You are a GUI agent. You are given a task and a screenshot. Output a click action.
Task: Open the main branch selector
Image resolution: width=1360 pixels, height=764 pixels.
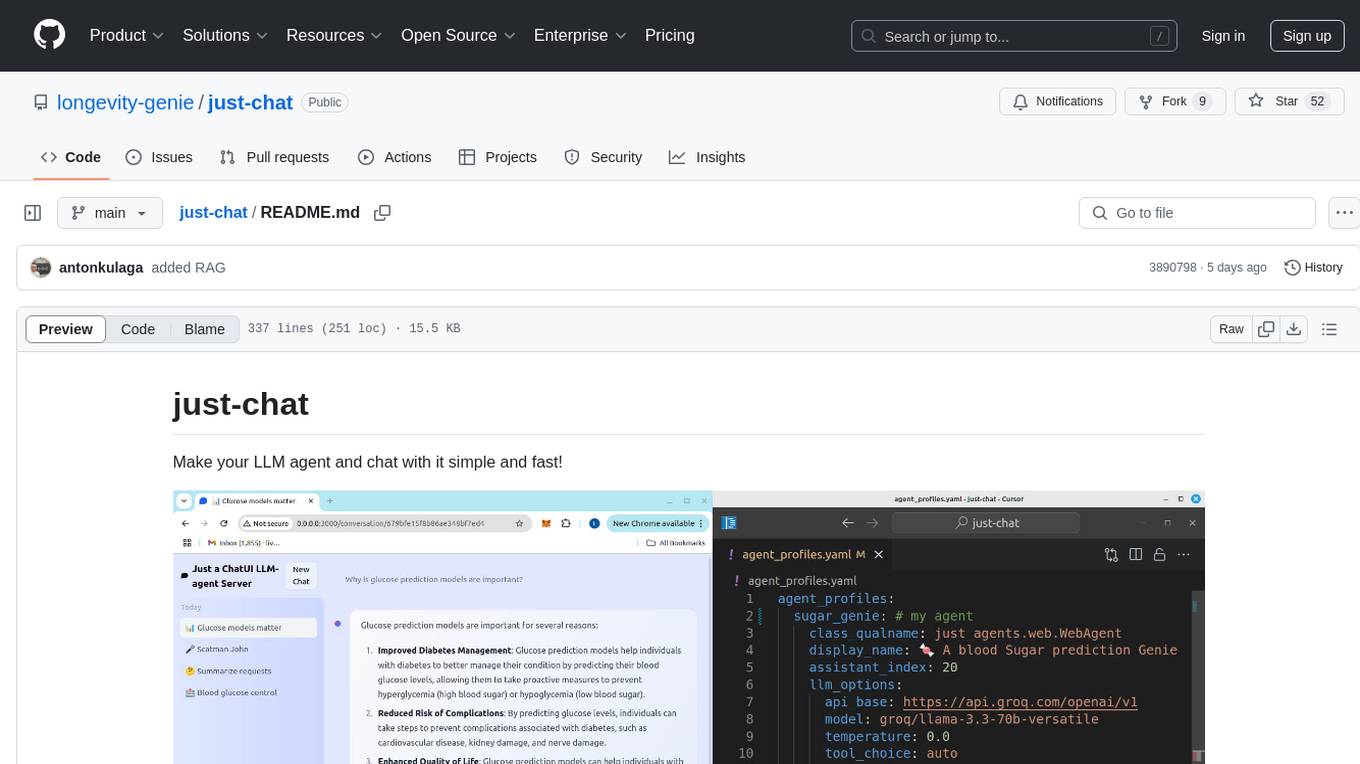110,213
